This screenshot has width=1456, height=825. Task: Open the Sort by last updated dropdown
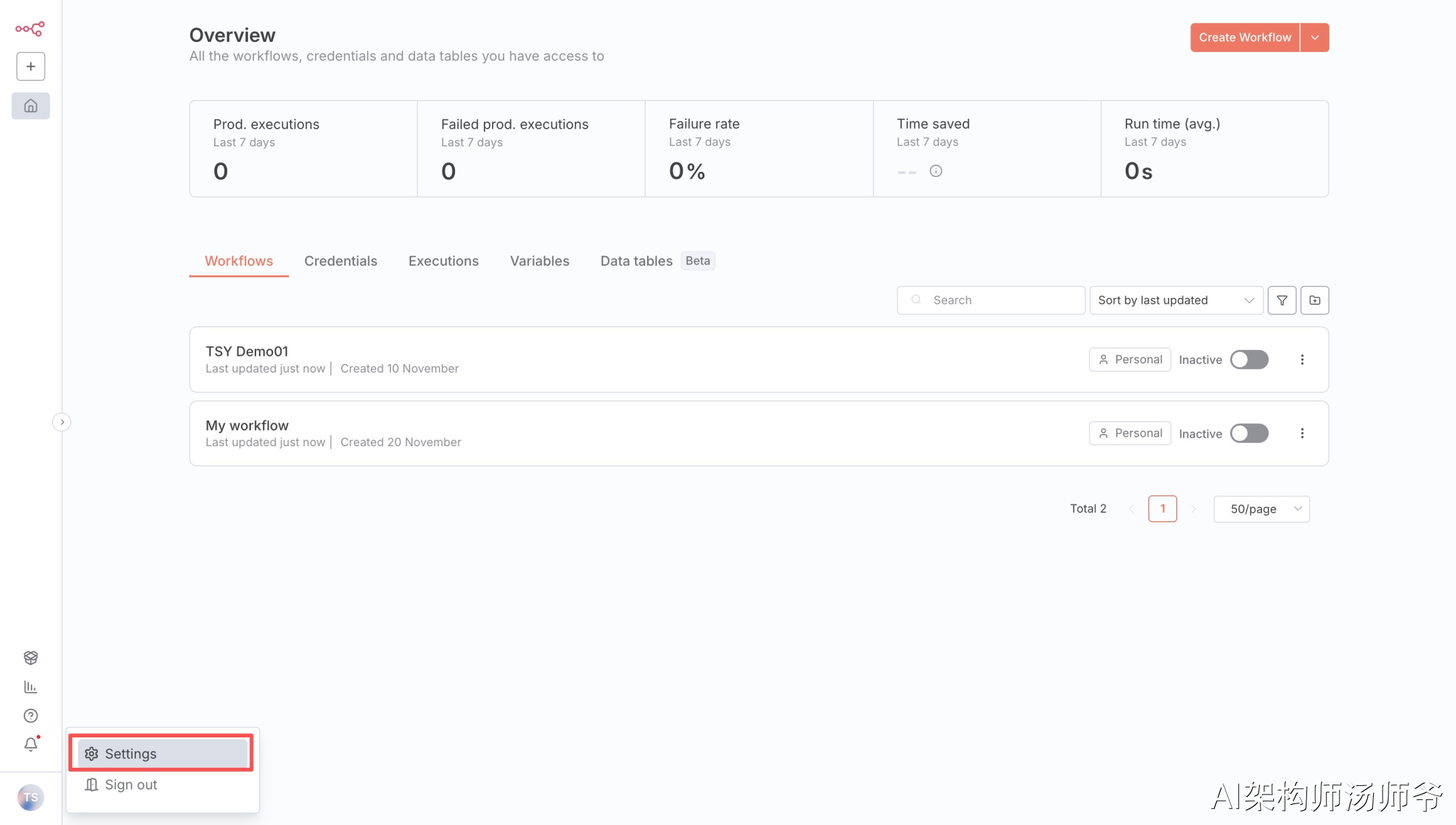pyautogui.click(x=1176, y=300)
